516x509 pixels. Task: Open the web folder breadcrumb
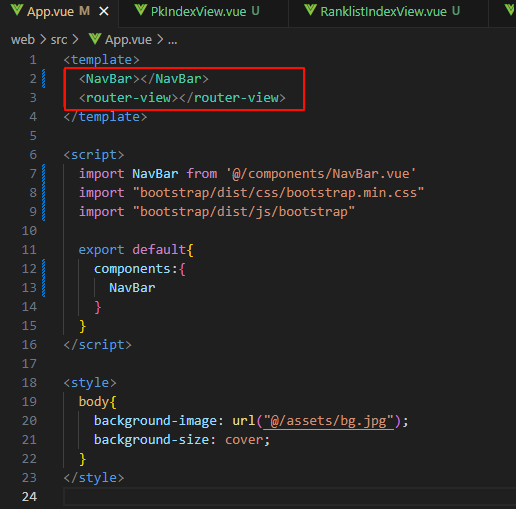[23, 40]
